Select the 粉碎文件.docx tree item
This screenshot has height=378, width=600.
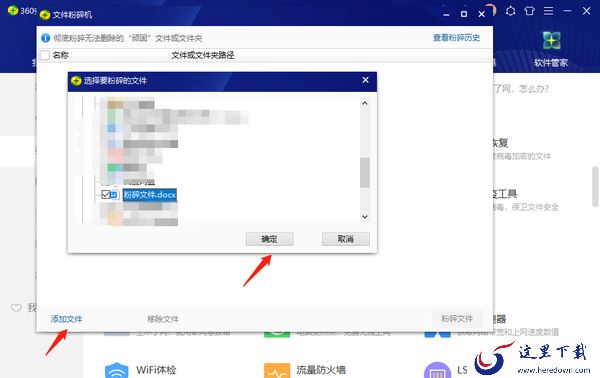[x=150, y=195]
